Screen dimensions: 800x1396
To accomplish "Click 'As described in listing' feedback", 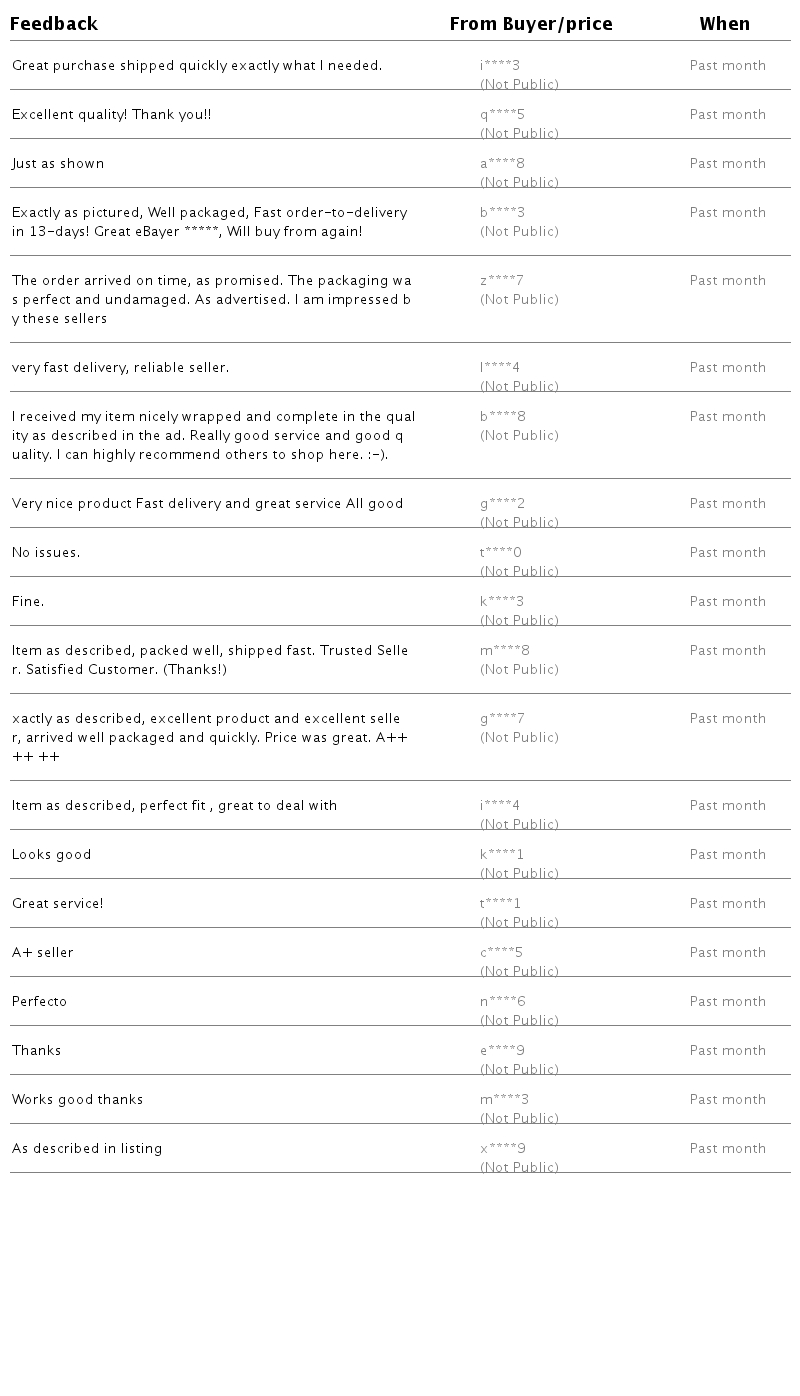I will coord(87,1149).
